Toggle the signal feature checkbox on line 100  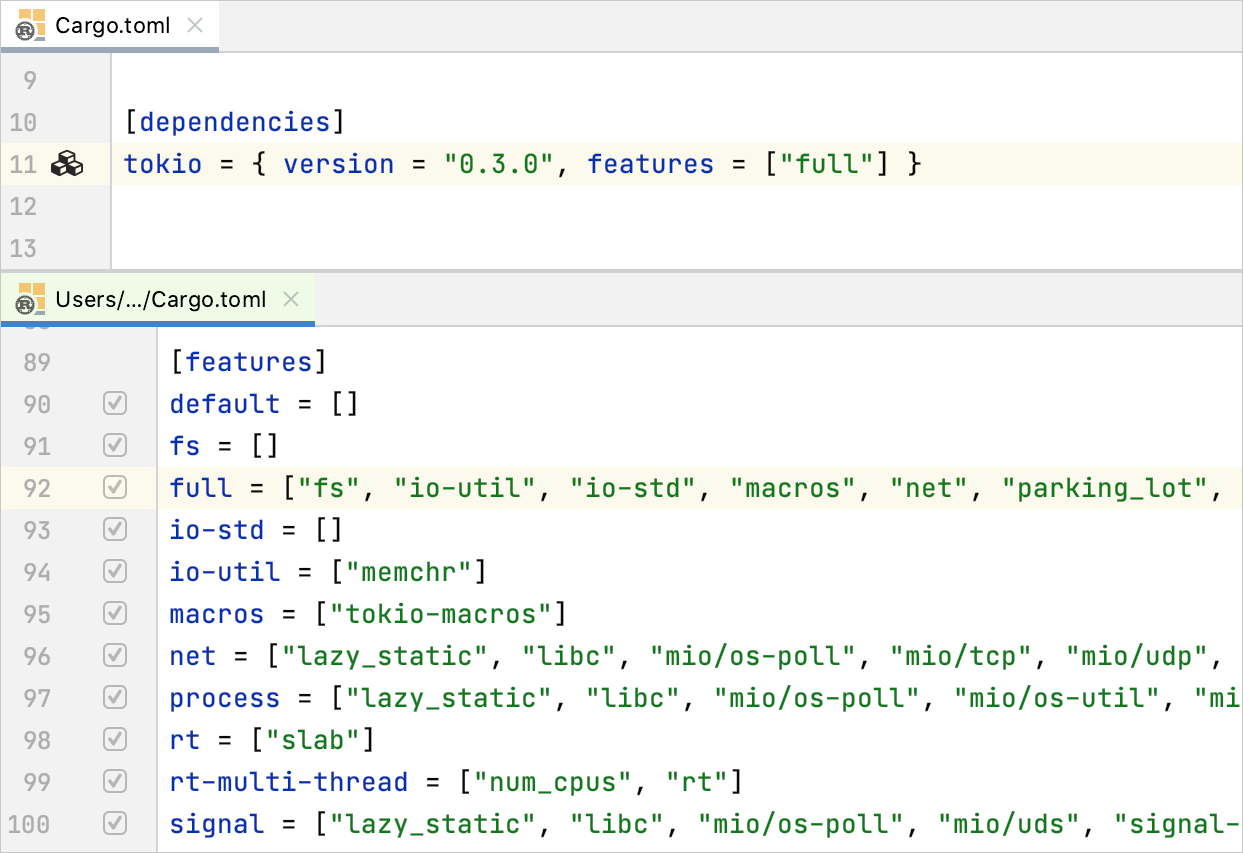tap(115, 824)
